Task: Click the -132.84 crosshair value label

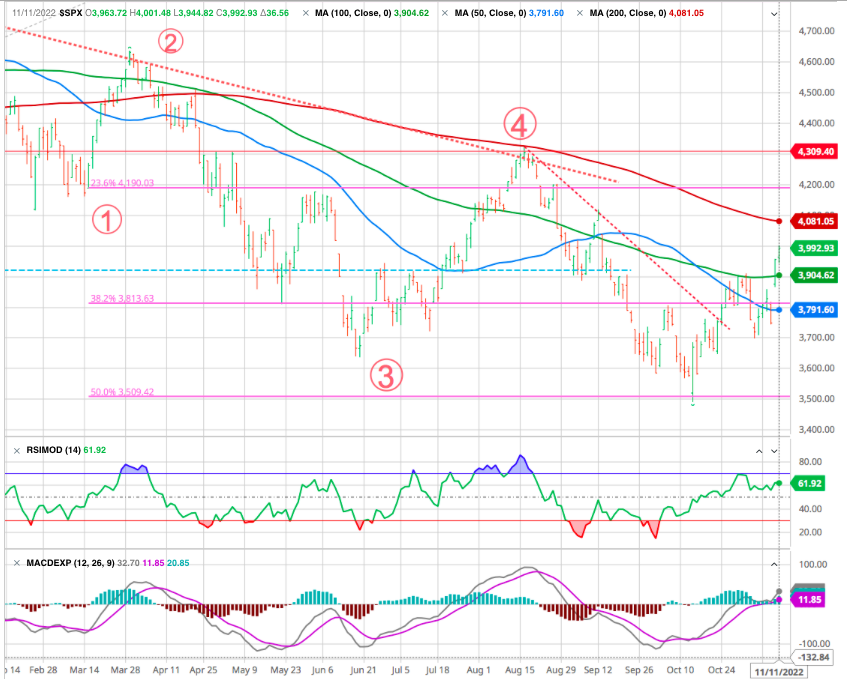Action: click(811, 657)
